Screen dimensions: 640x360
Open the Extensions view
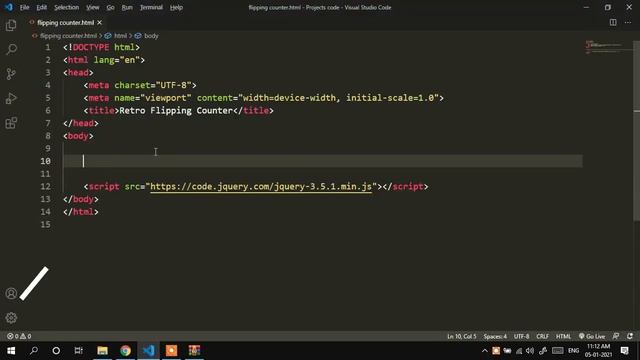11,123
